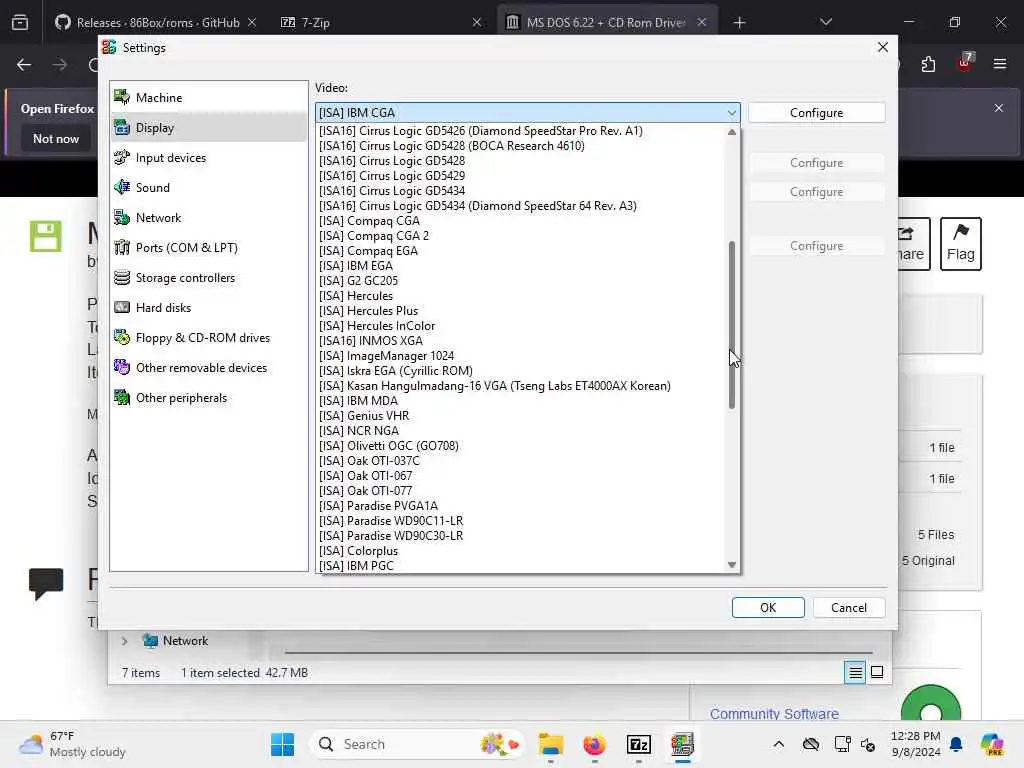Click the list scroll down arrow
Viewport: 1024px width, 768px height.
click(x=731, y=565)
